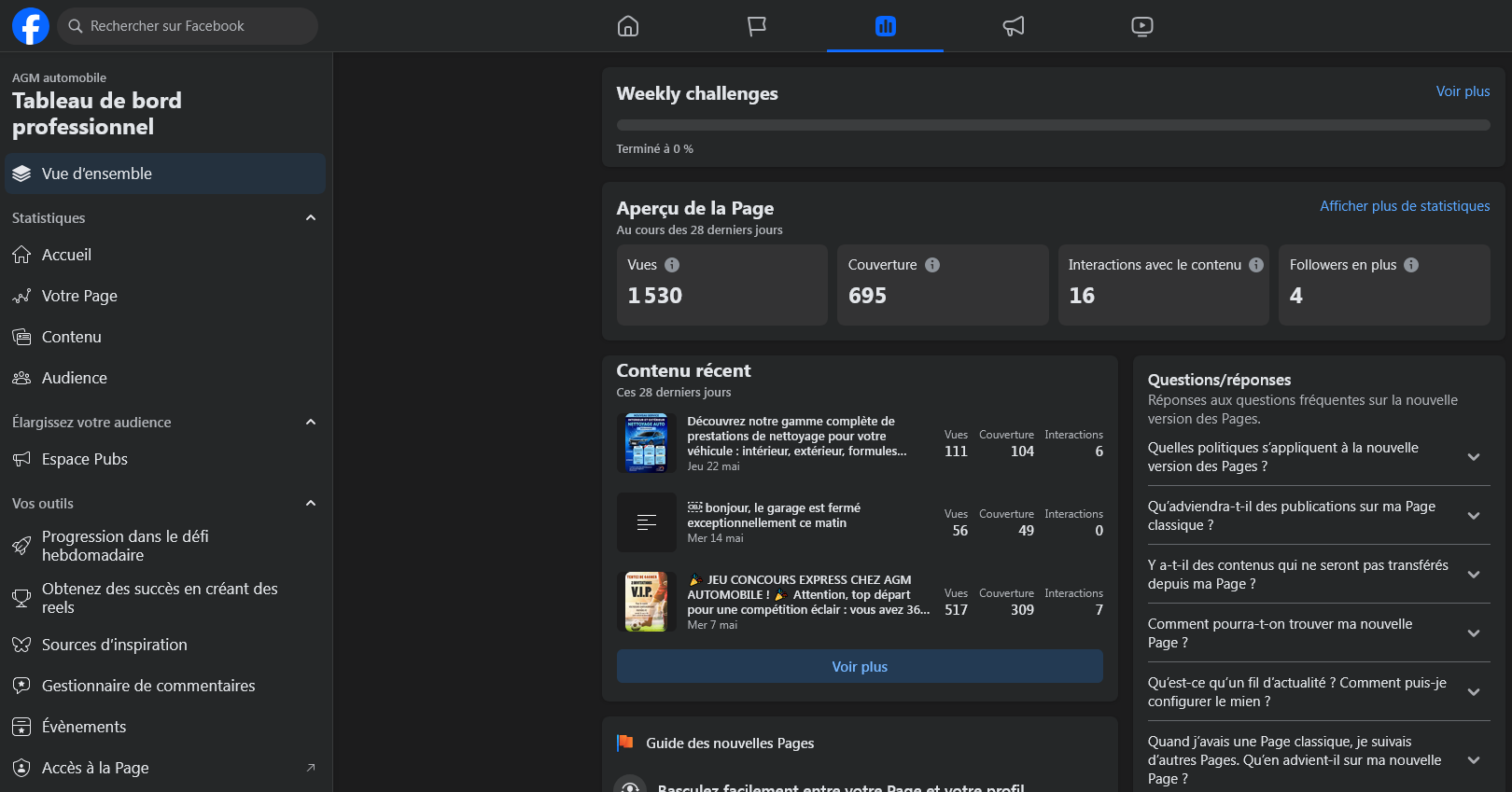Screen dimensions: 1512x792
Task: Expand 'Qu'est-ce qu'un fil d'actualité' question
Action: 1474,692
